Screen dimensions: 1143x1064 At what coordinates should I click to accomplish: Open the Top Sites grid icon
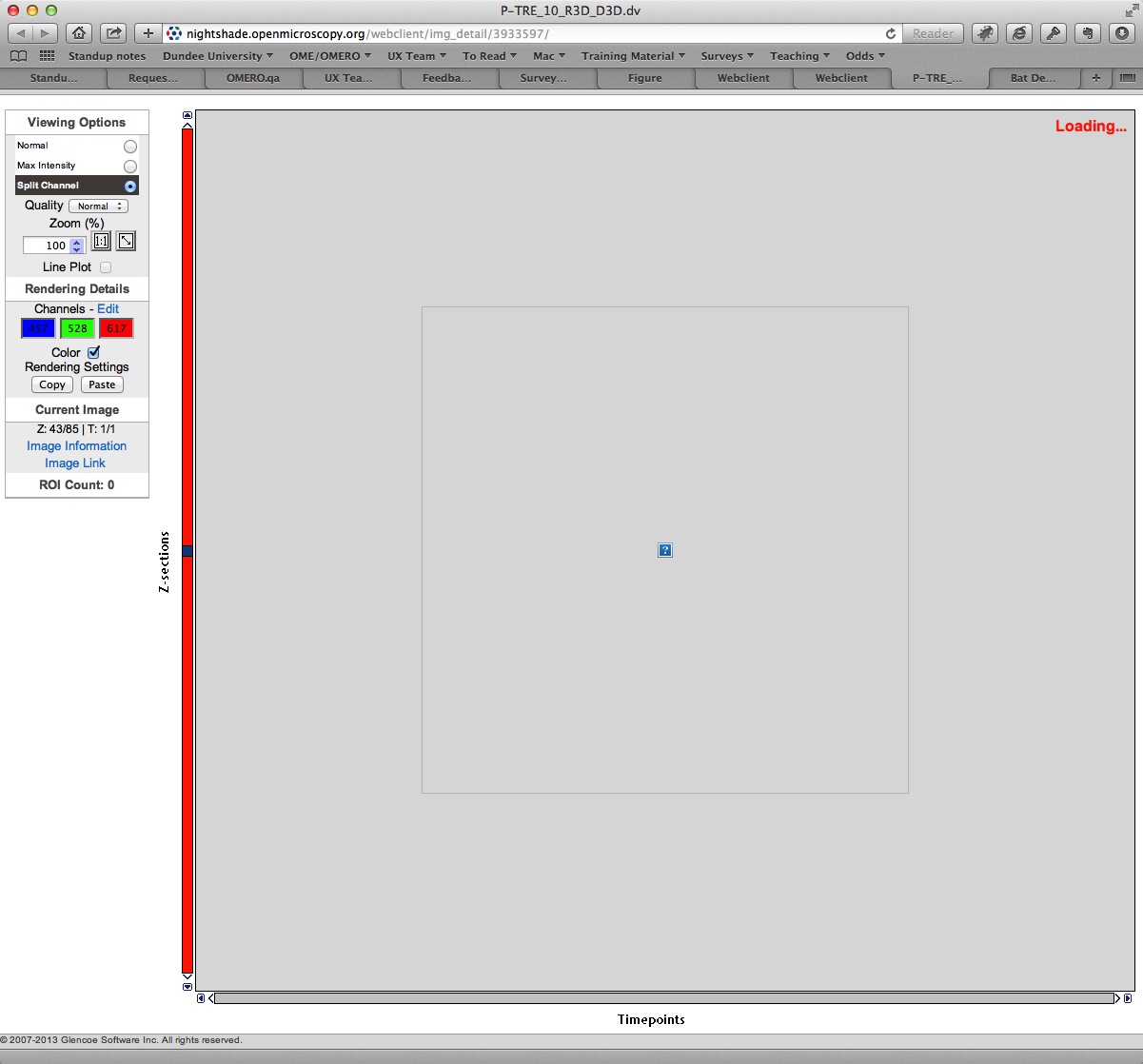click(x=47, y=56)
